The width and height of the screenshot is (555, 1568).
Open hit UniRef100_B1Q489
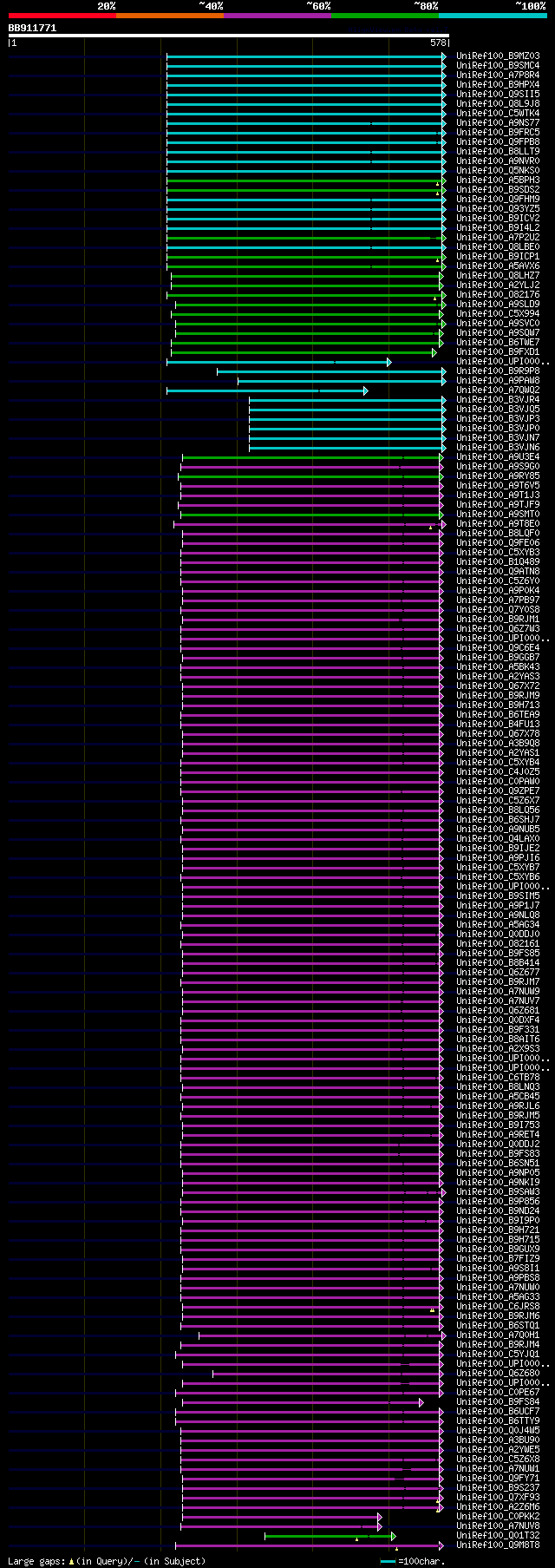tap(498, 562)
